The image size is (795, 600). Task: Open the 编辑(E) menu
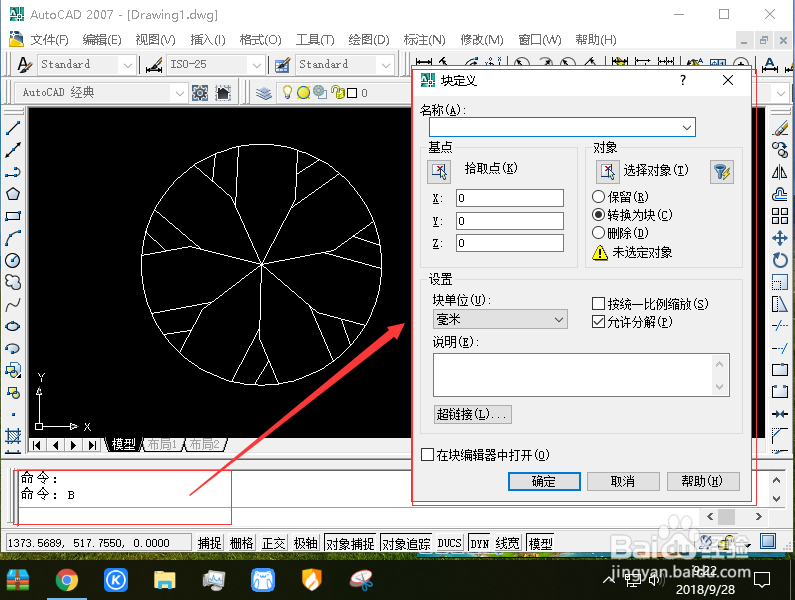point(101,40)
